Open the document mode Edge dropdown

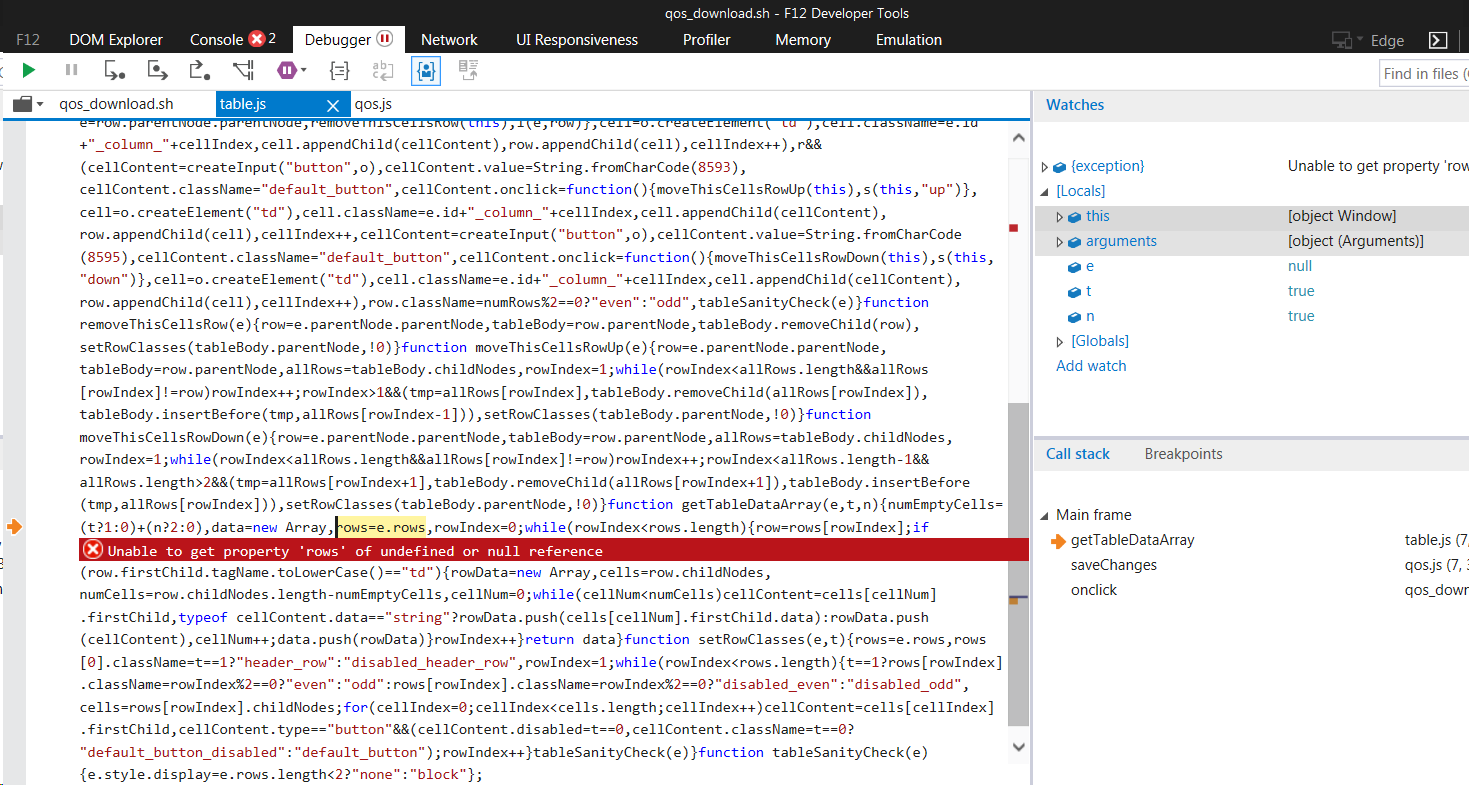[1388, 40]
